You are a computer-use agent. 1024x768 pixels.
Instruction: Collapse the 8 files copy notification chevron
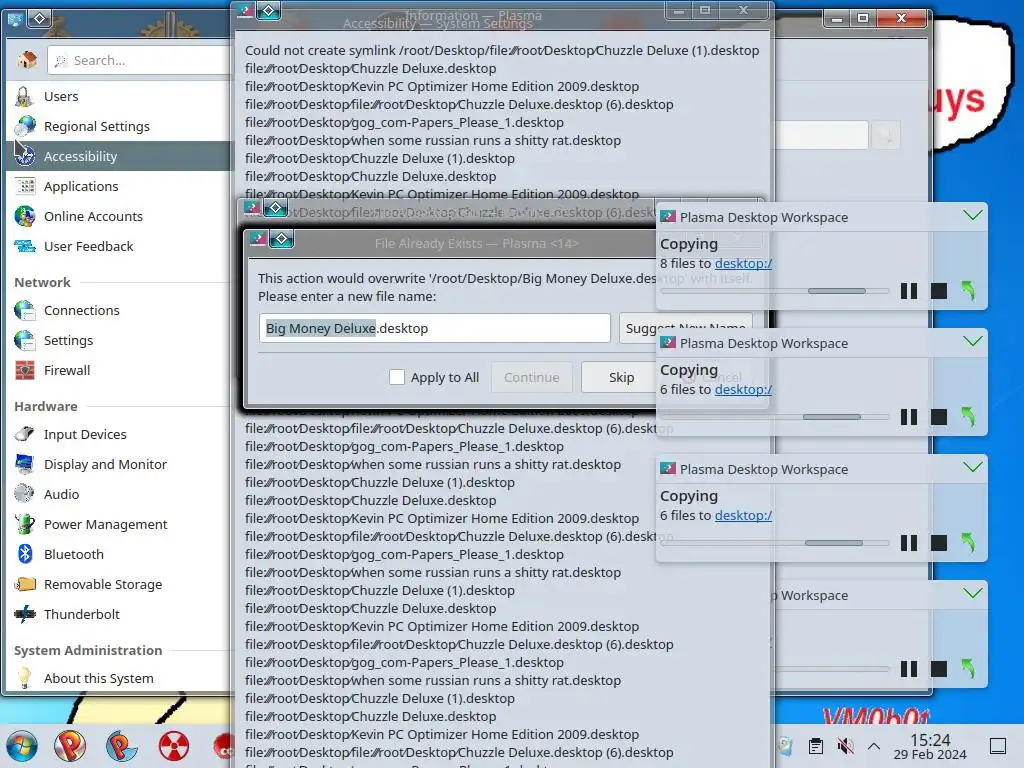pos(972,215)
